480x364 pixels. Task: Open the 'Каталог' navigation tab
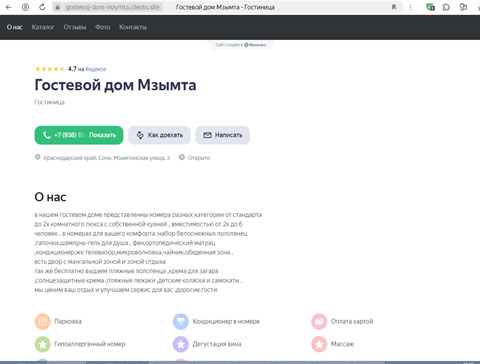tap(43, 27)
